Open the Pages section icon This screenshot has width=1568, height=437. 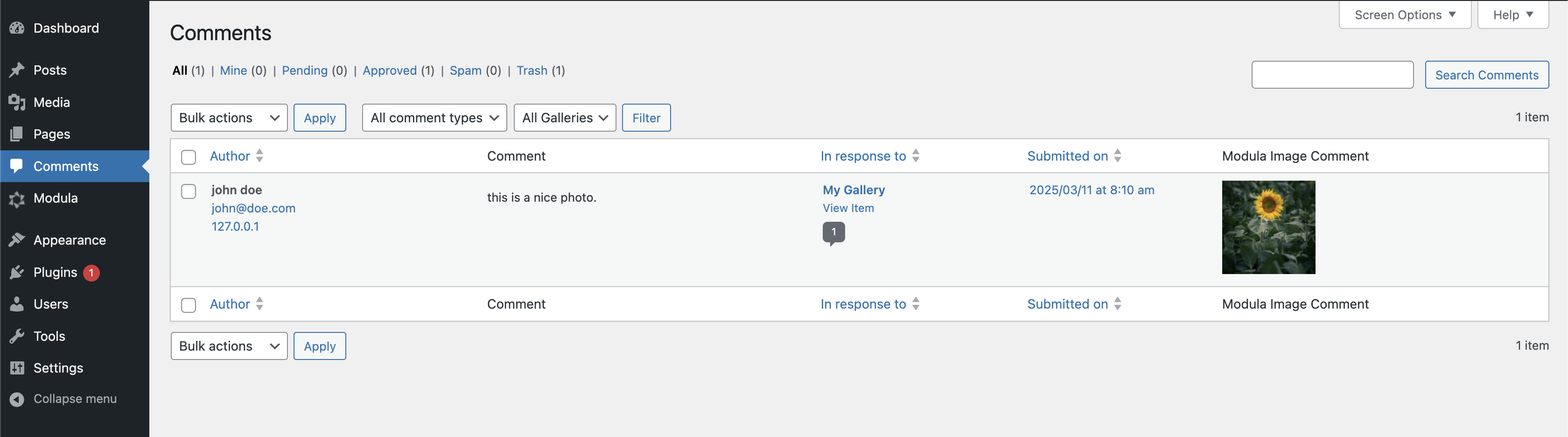[x=16, y=134]
